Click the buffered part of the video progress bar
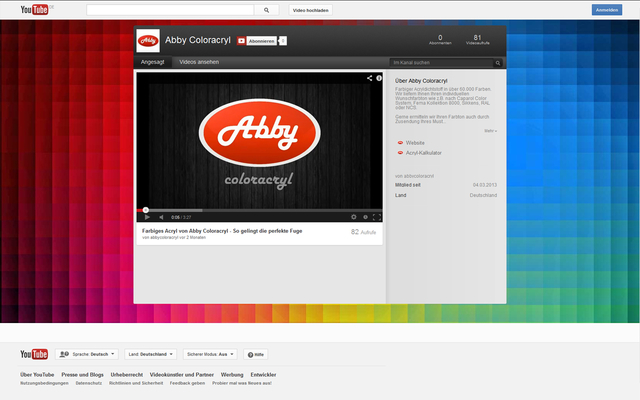The image size is (640, 400). point(176,210)
